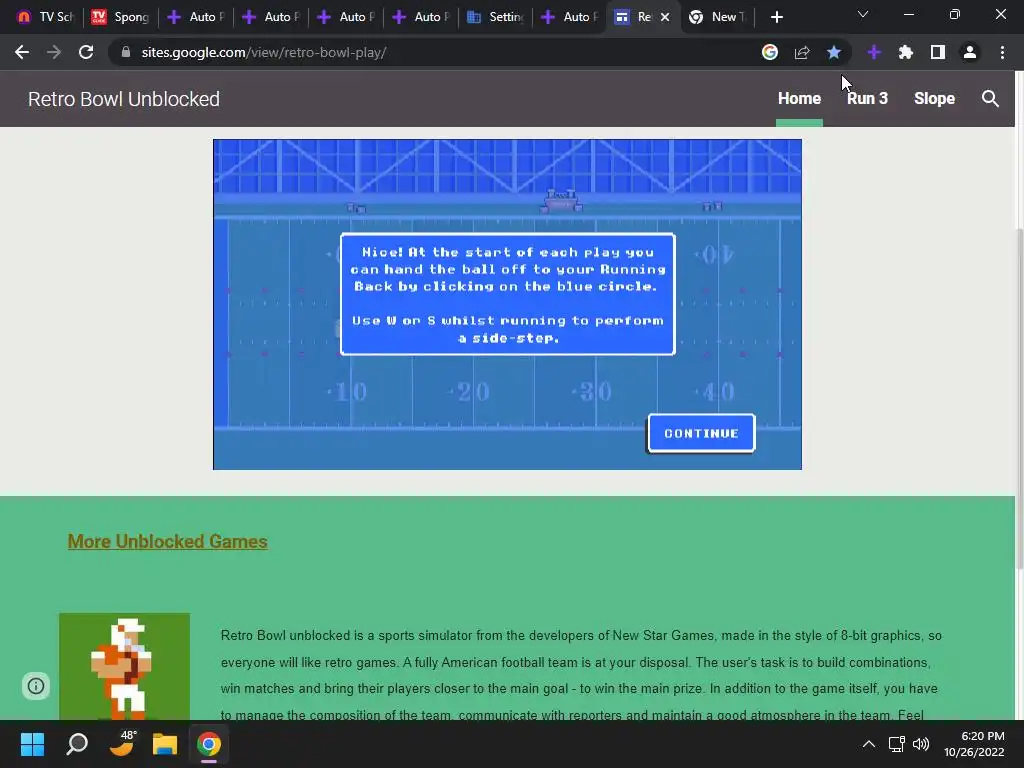Switch to the TV Sch tab
Screen dimensions: 1024x768
(46, 17)
